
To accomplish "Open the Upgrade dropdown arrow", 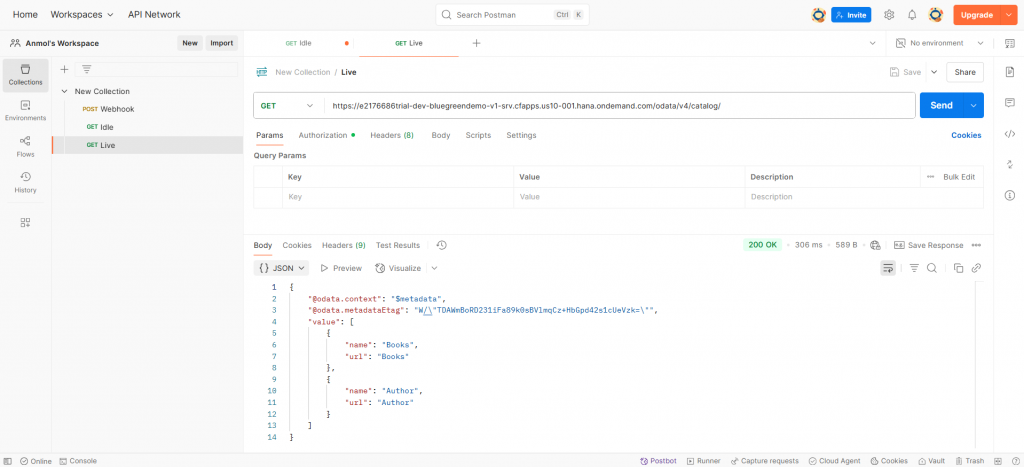I will point(1008,14).
